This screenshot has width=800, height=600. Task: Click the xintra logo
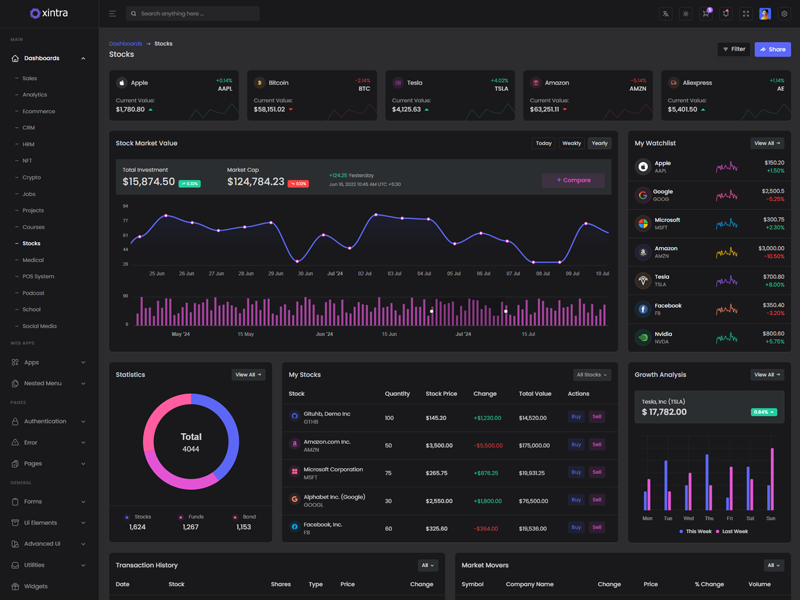click(49, 13)
